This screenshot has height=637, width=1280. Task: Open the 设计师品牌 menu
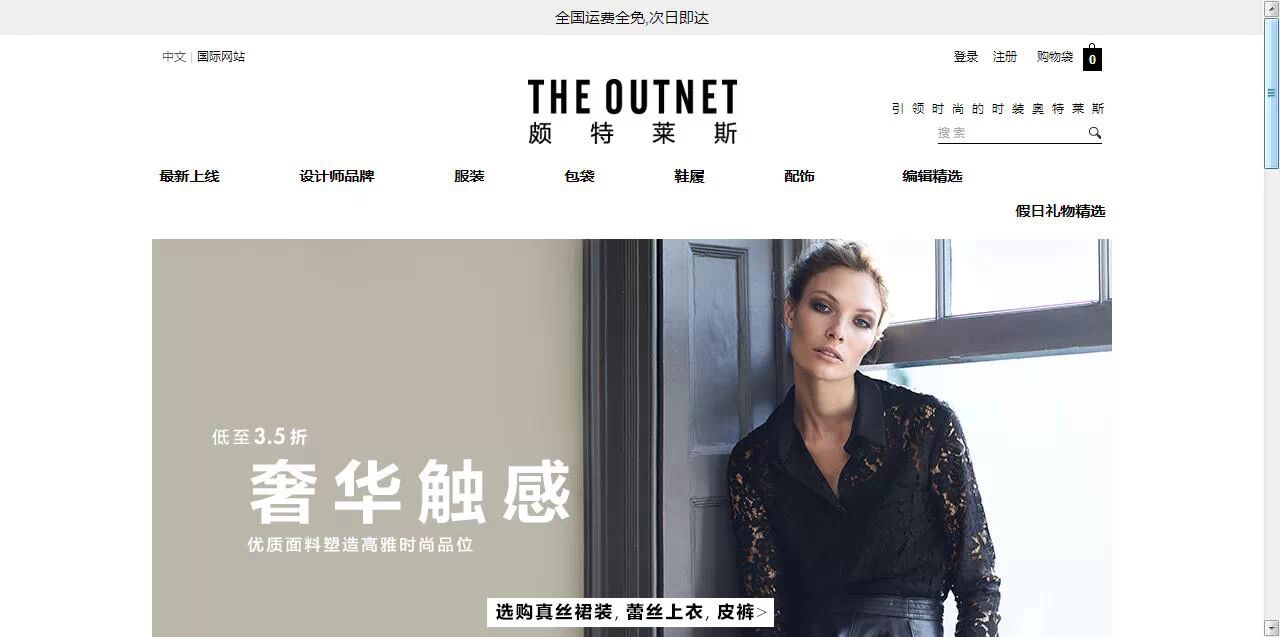point(337,176)
